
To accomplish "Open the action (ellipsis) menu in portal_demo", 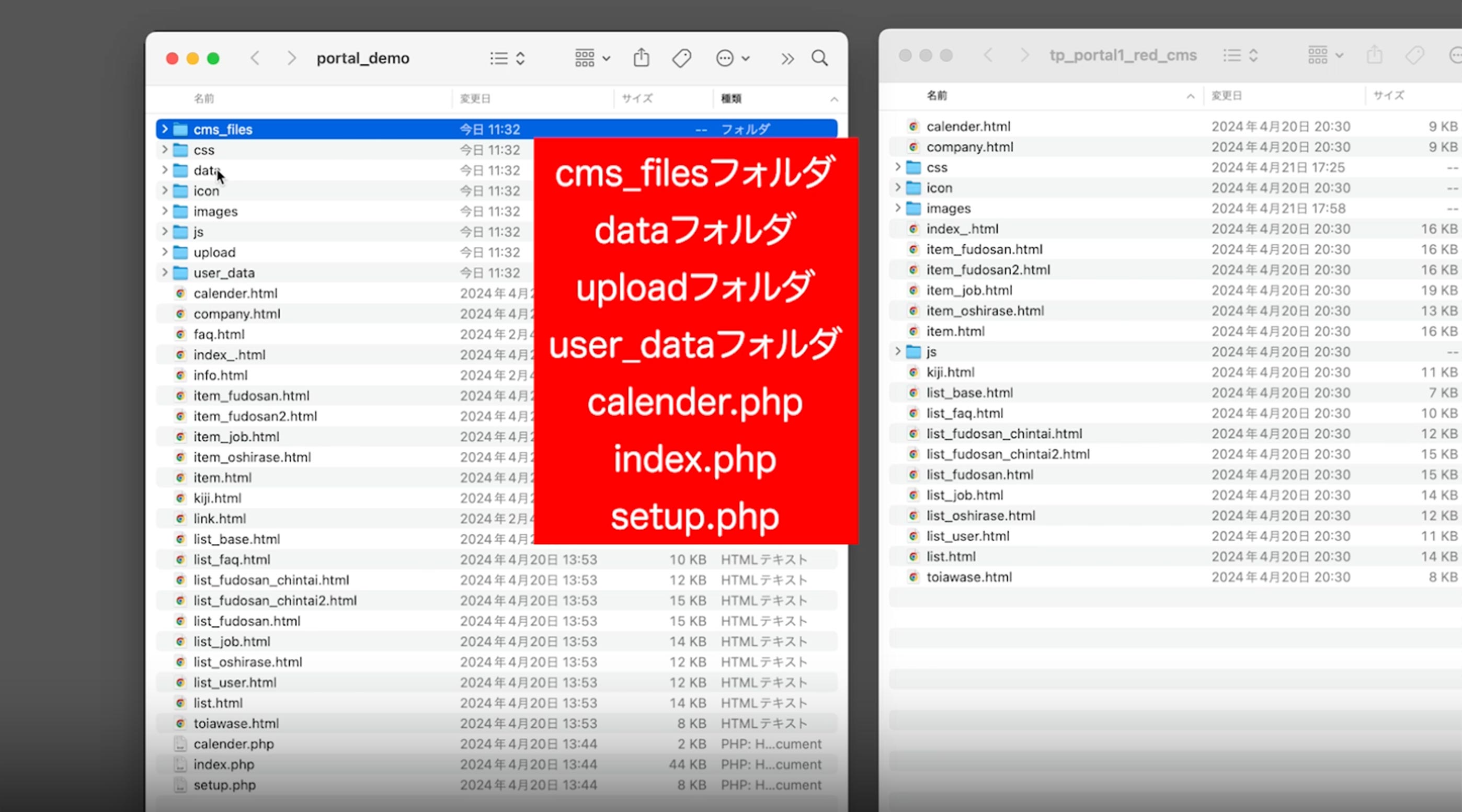I will point(733,58).
